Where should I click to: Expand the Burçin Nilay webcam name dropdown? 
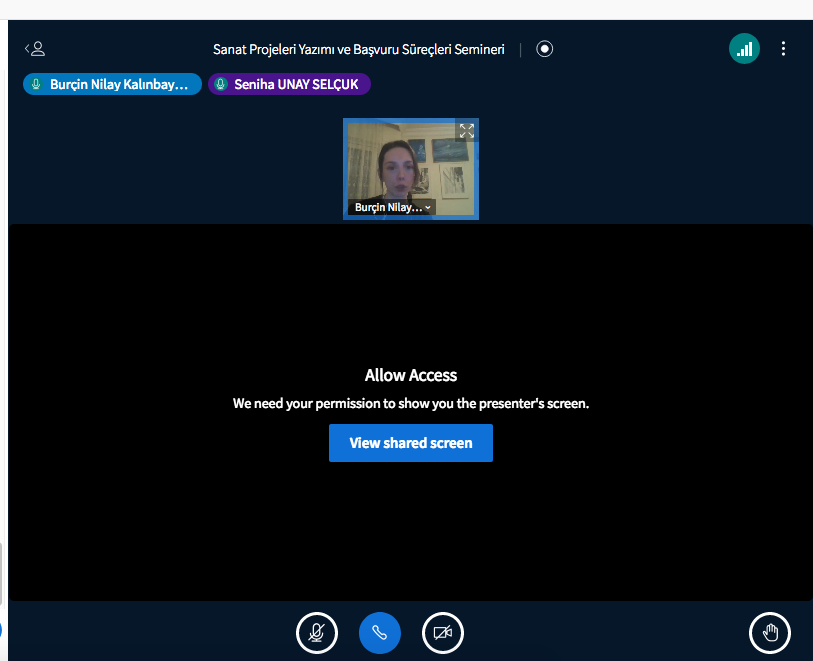click(428, 208)
